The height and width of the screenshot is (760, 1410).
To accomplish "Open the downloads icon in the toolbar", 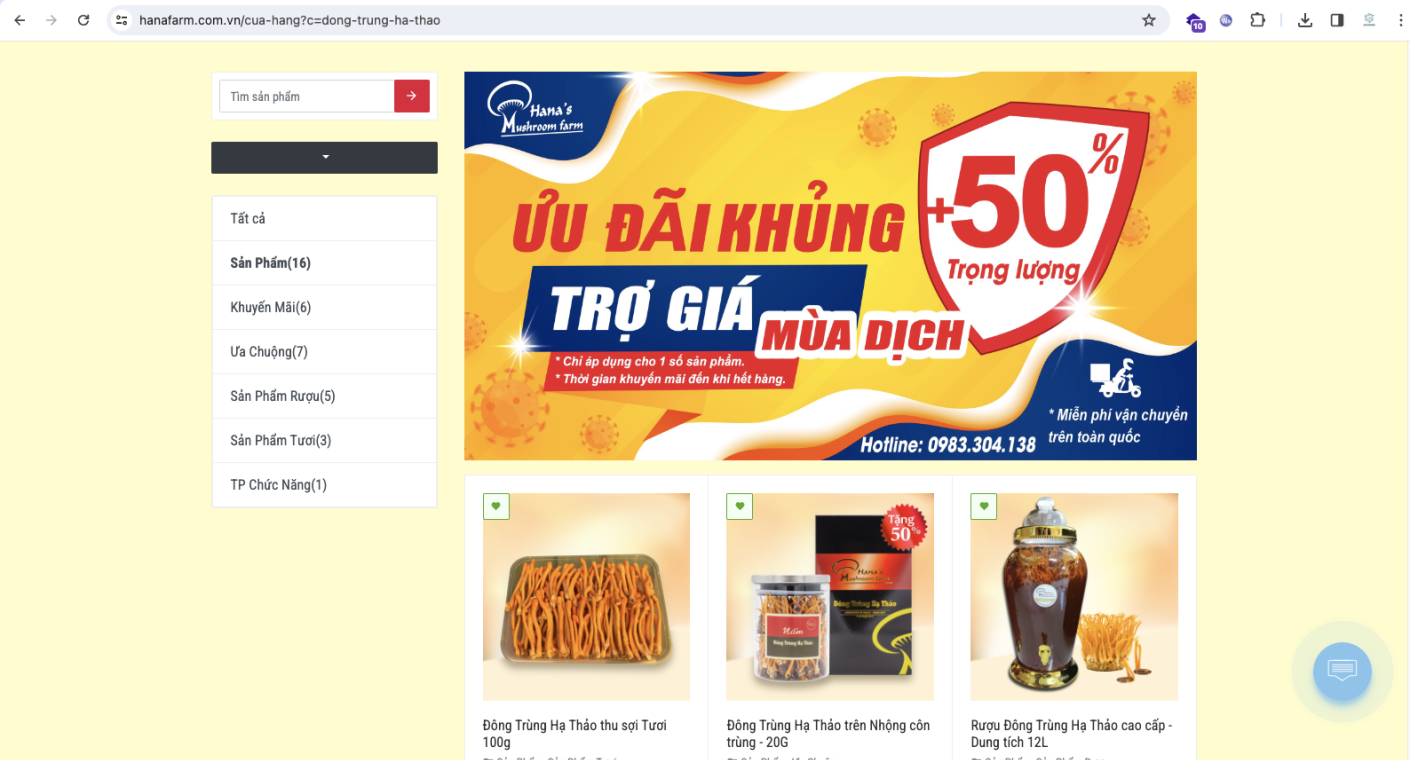I will [x=1305, y=20].
